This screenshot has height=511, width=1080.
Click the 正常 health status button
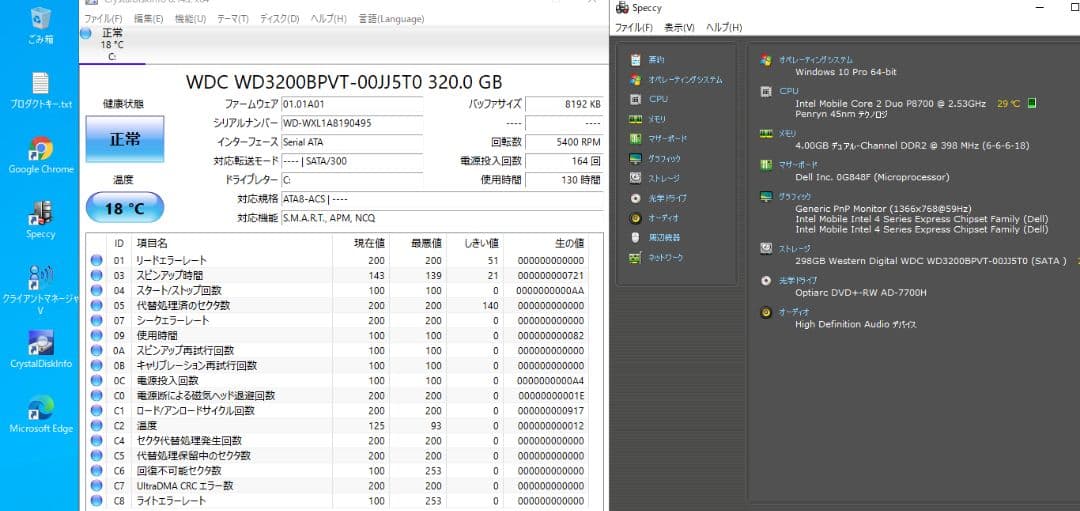point(125,138)
